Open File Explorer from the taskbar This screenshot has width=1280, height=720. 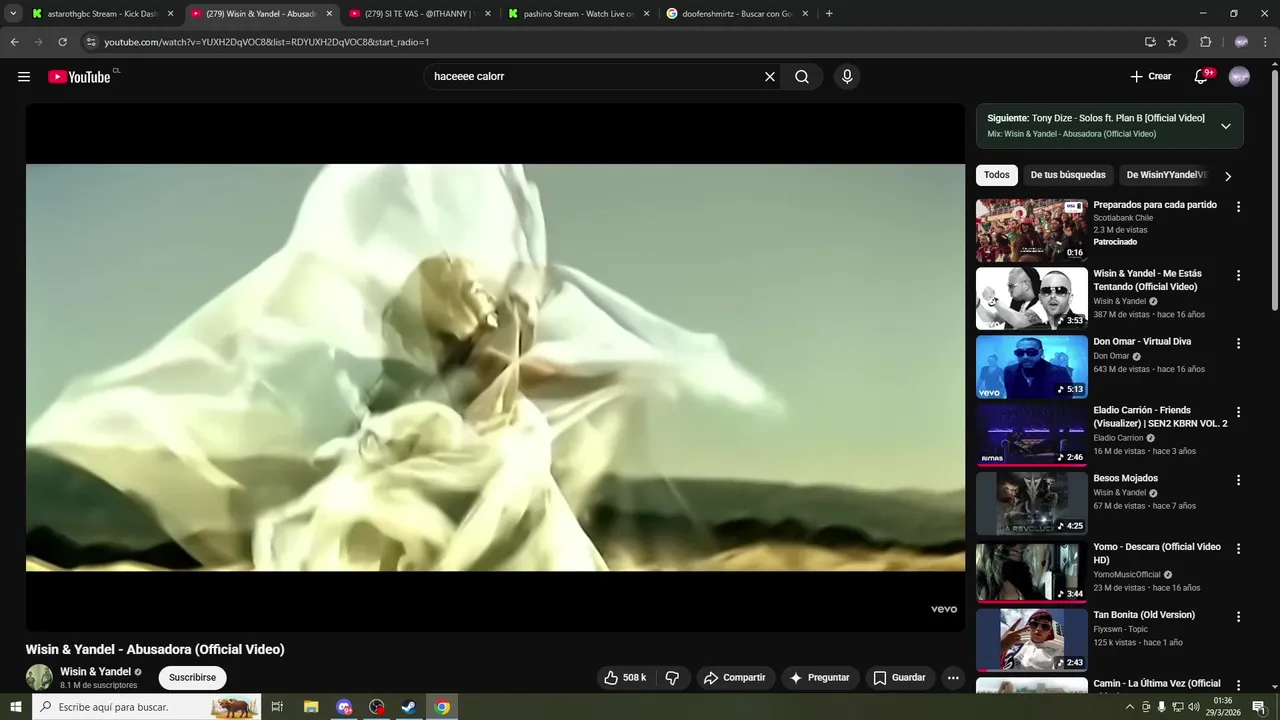point(311,707)
